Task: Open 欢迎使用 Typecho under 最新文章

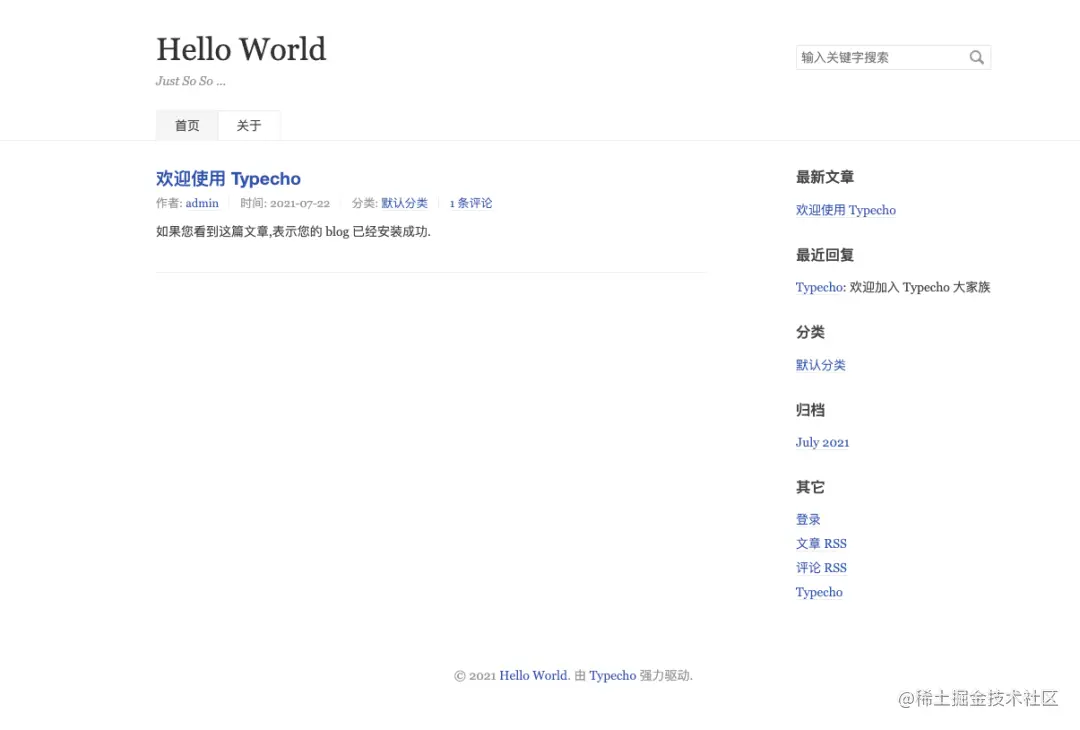Action: 846,210
